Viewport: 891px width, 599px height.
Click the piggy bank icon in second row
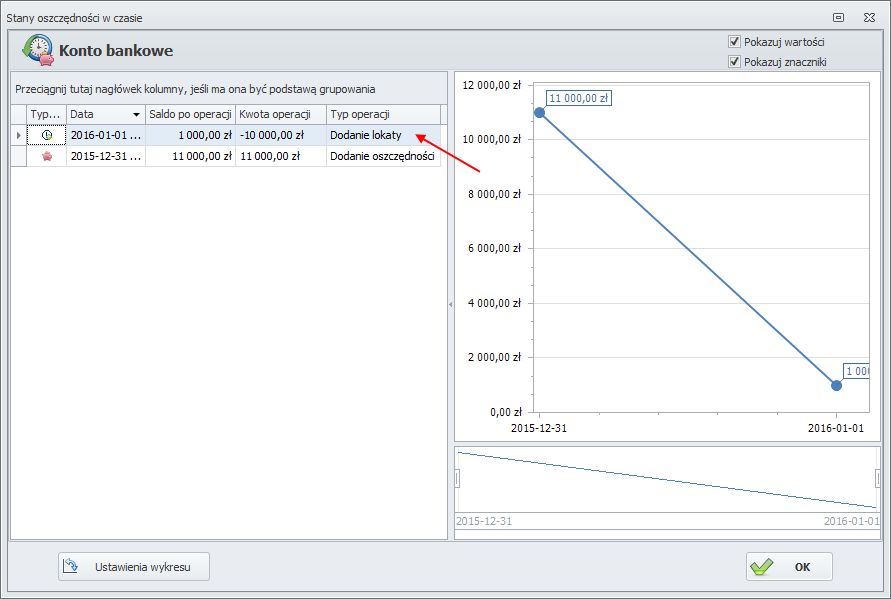coord(46,156)
